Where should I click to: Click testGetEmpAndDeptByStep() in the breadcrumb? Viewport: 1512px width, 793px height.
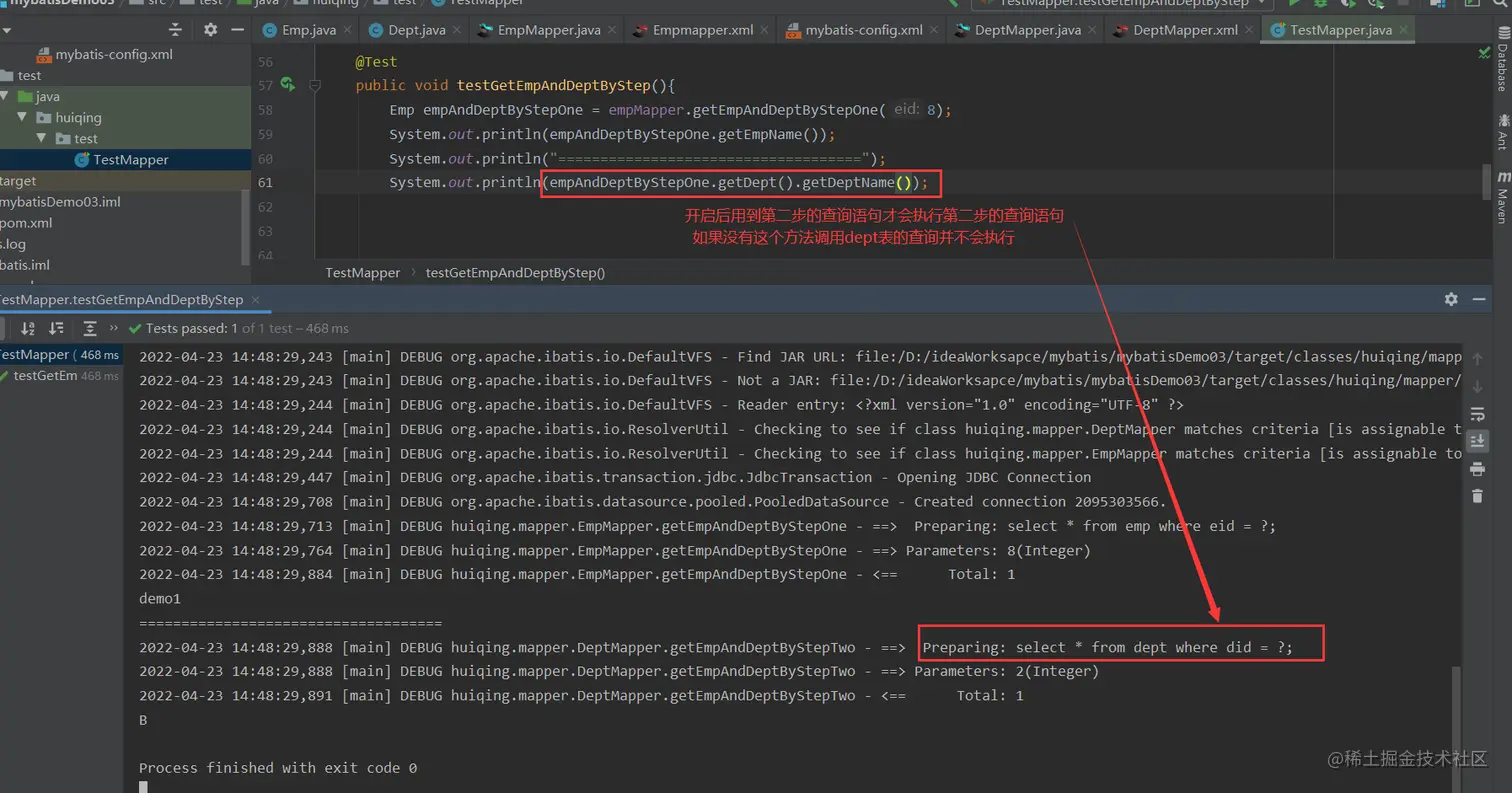[515, 272]
